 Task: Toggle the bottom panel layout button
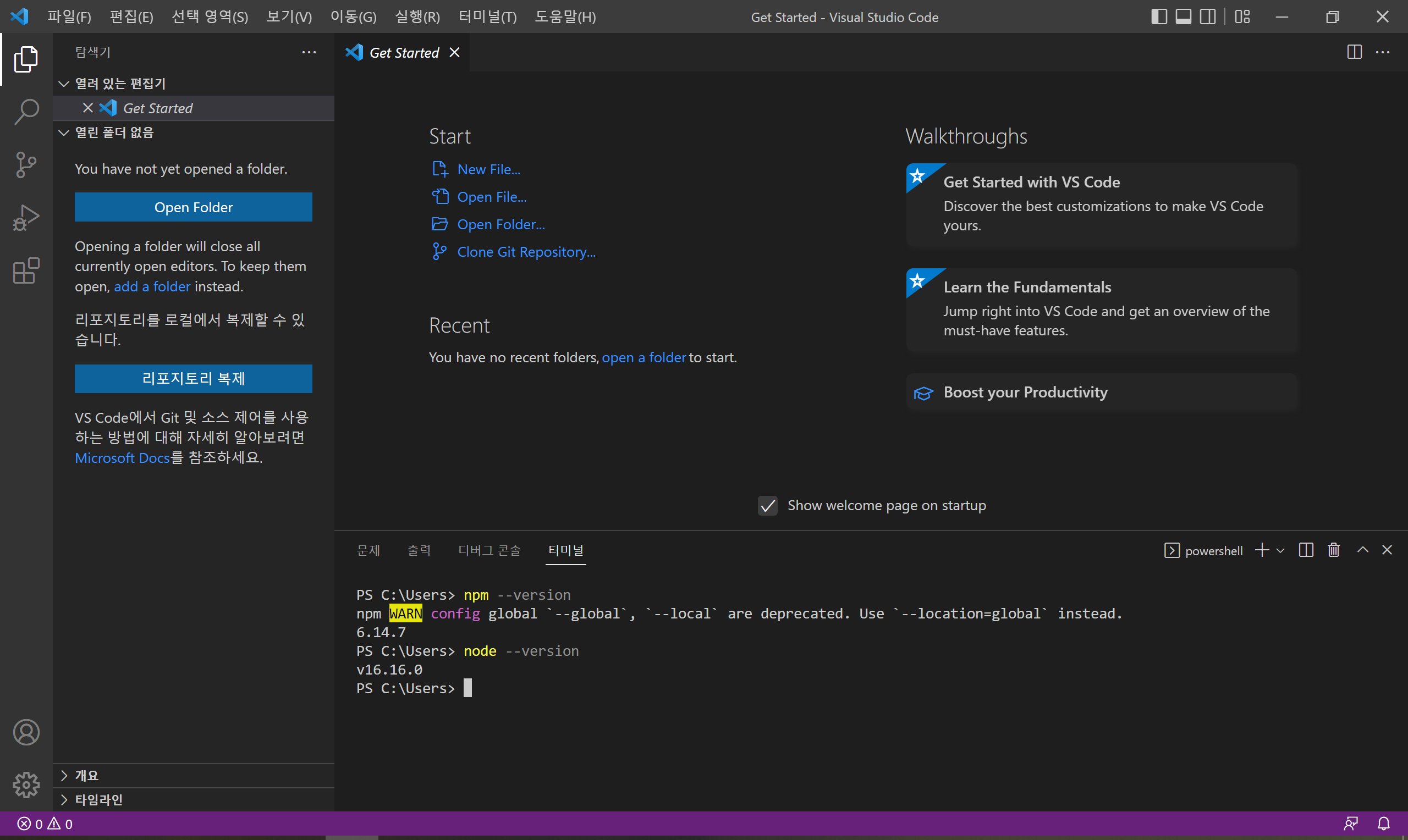point(1183,17)
